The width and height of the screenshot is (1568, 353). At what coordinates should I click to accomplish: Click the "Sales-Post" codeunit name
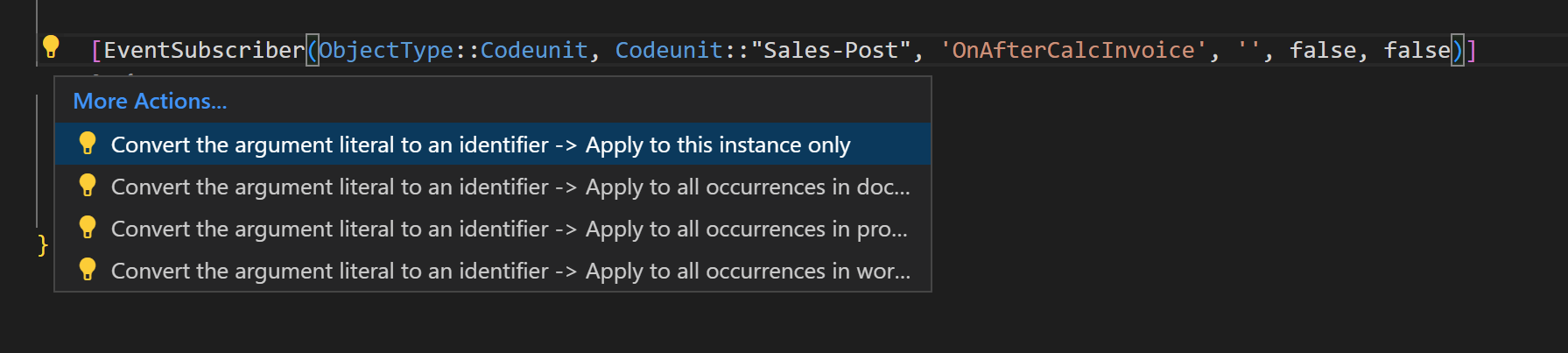click(830, 51)
